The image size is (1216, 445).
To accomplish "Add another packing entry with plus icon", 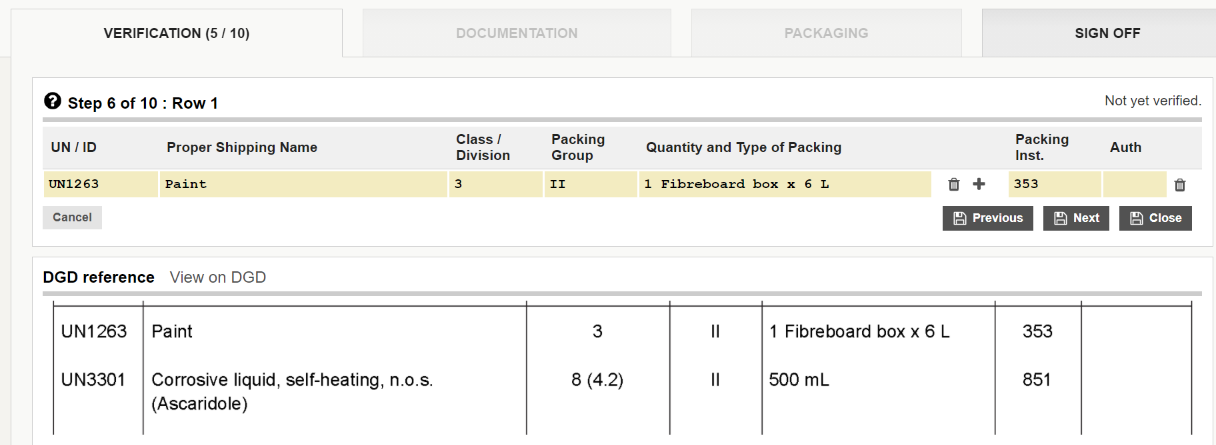I will tap(979, 184).
